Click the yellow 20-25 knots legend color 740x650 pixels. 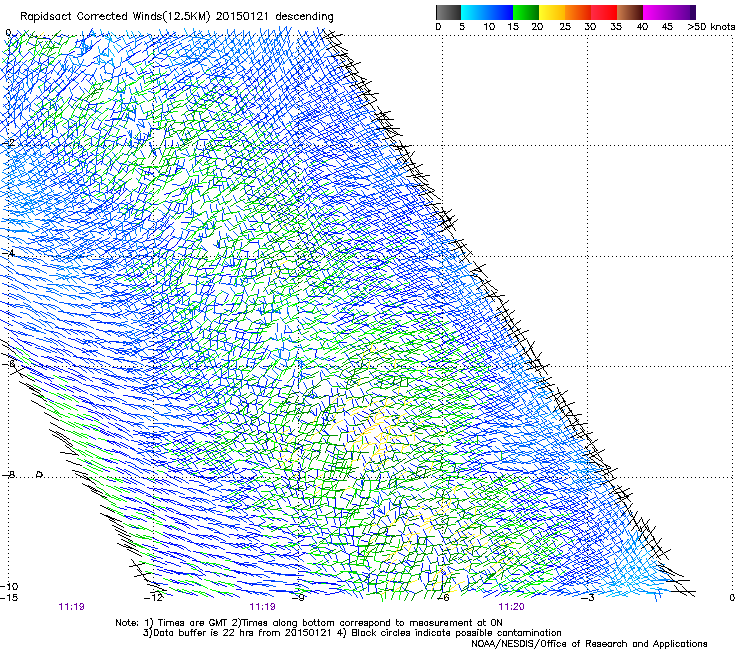click(552, 12)
